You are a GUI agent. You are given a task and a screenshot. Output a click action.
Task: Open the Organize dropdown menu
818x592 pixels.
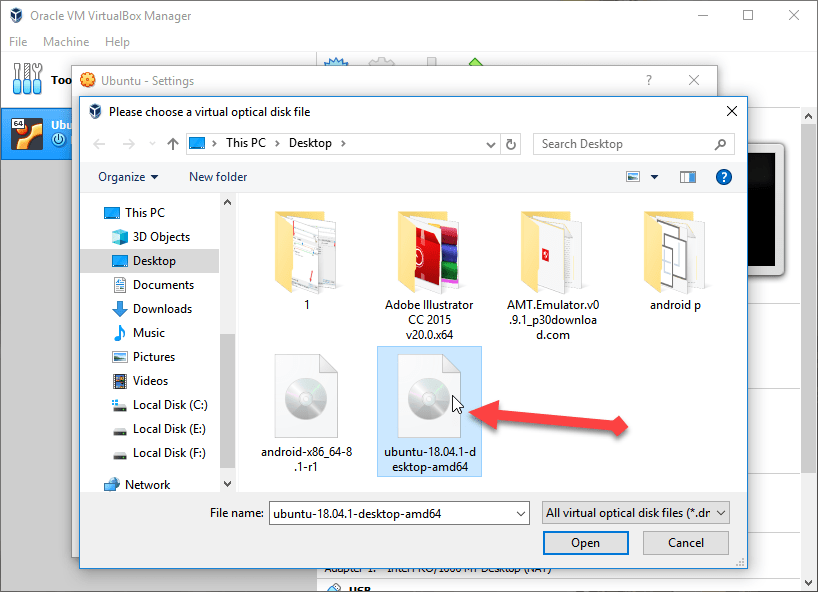(128, 177)
